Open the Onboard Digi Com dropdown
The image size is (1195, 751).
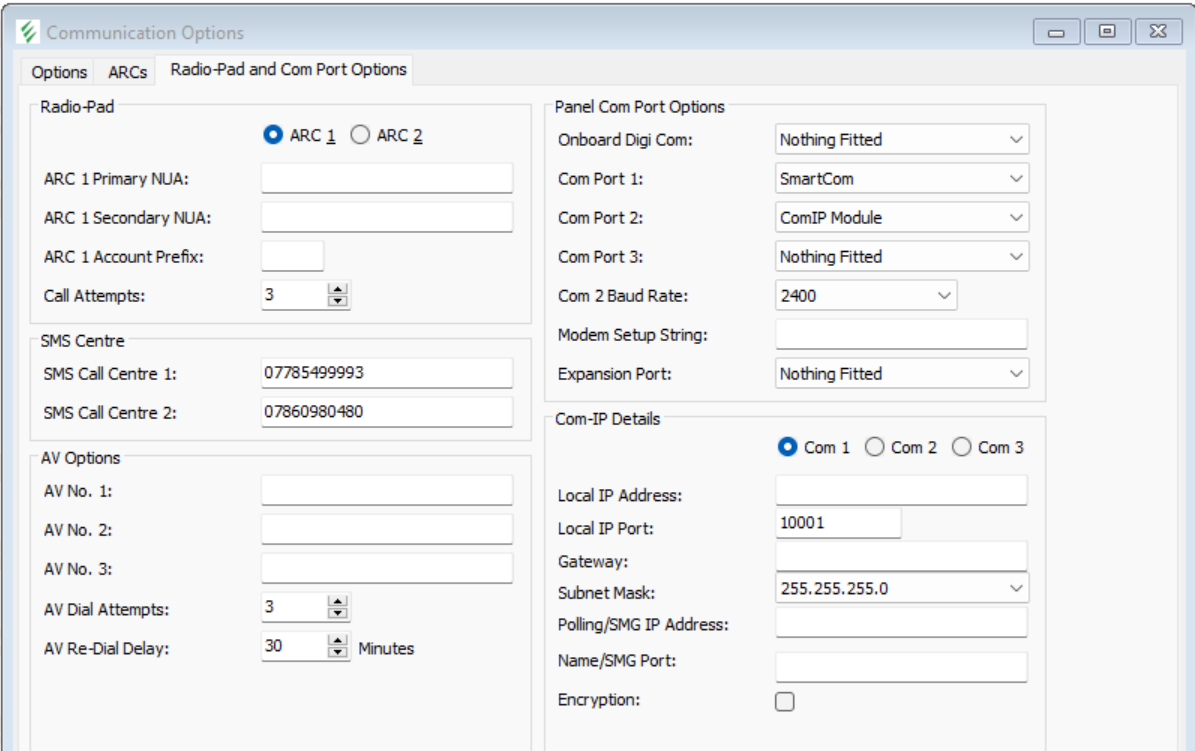(1016, 140)
